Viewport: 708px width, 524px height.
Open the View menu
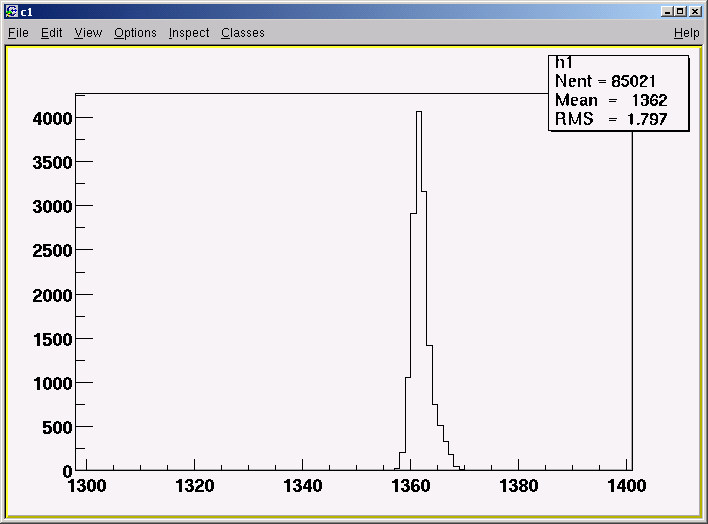point(88,33)
